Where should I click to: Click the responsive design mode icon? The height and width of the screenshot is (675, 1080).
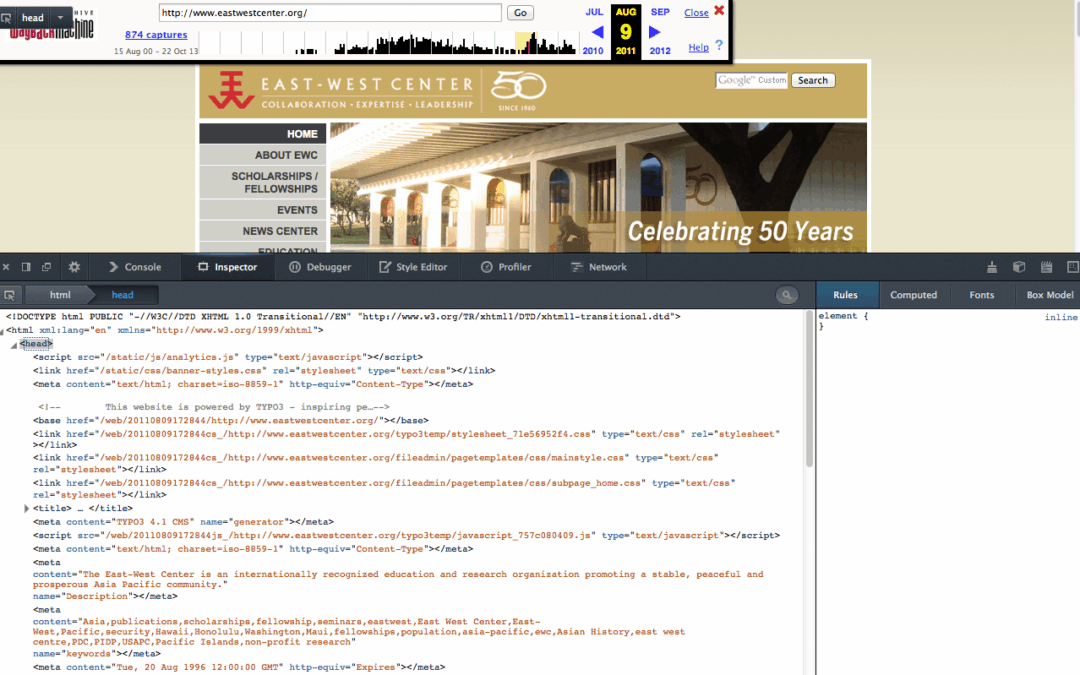click(1072, 267)
